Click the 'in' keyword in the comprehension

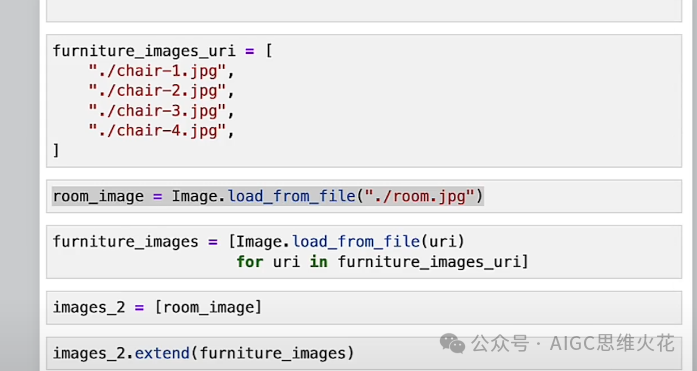(318, 262)
